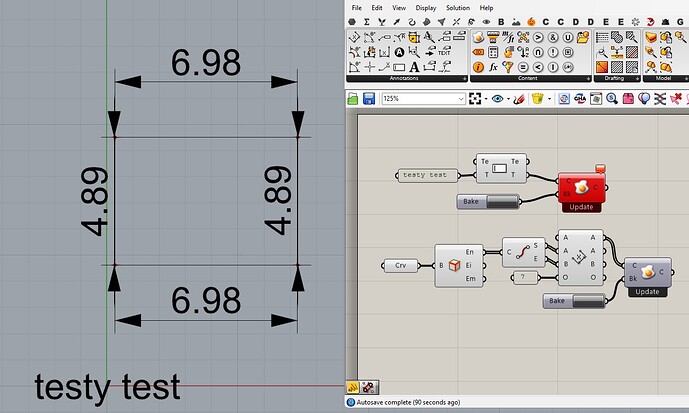Select the orange tag icon in Content panel
The image size is (689, 413).
478,52
